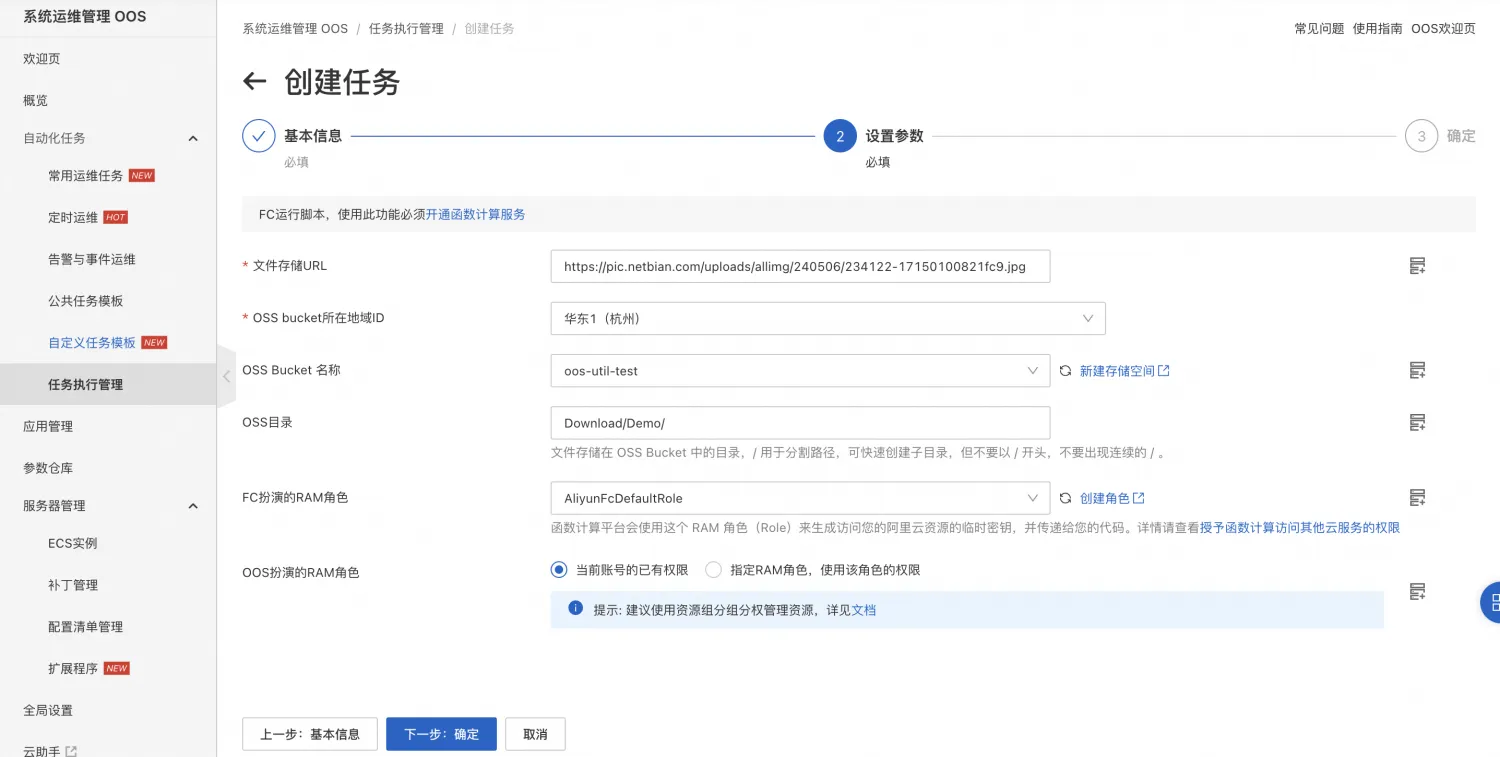Image resolution: width=1500 pixels, height=757 pixels.
Task: Open 常用运维任务 in the sidebar
Action: point(86,176)
